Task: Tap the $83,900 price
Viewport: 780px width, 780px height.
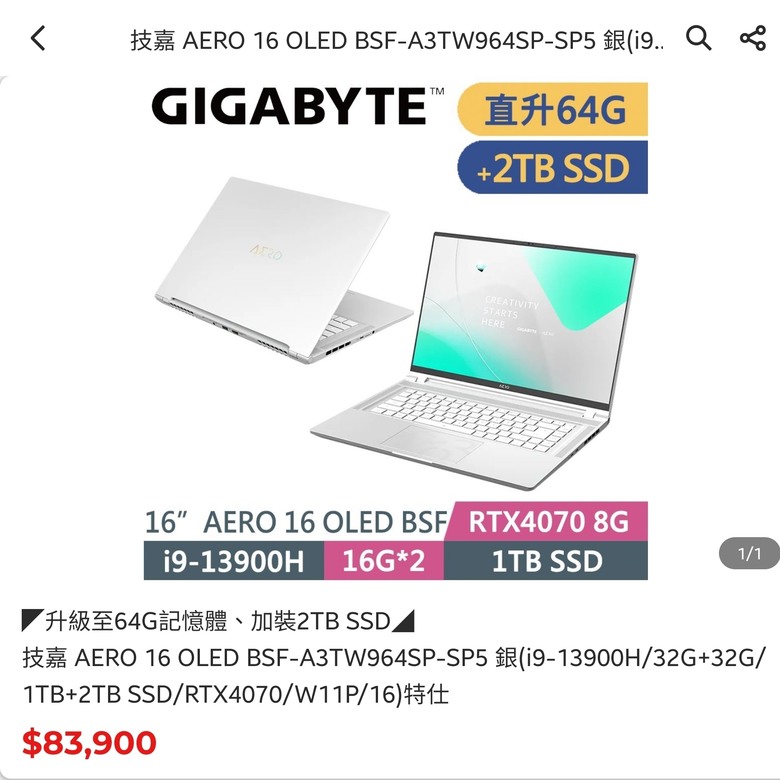Action: tap(90, 743)
